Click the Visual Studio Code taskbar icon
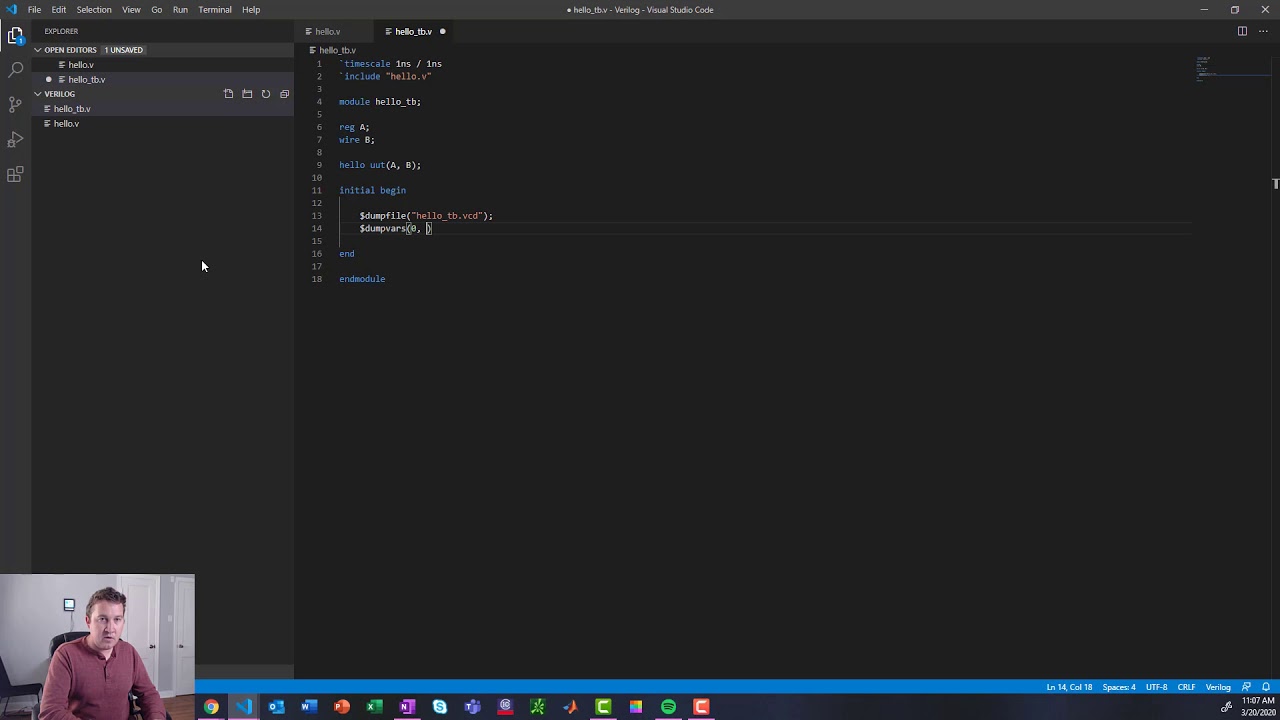This screenshot has height=720, width=1280. click(x=244, y=707)
